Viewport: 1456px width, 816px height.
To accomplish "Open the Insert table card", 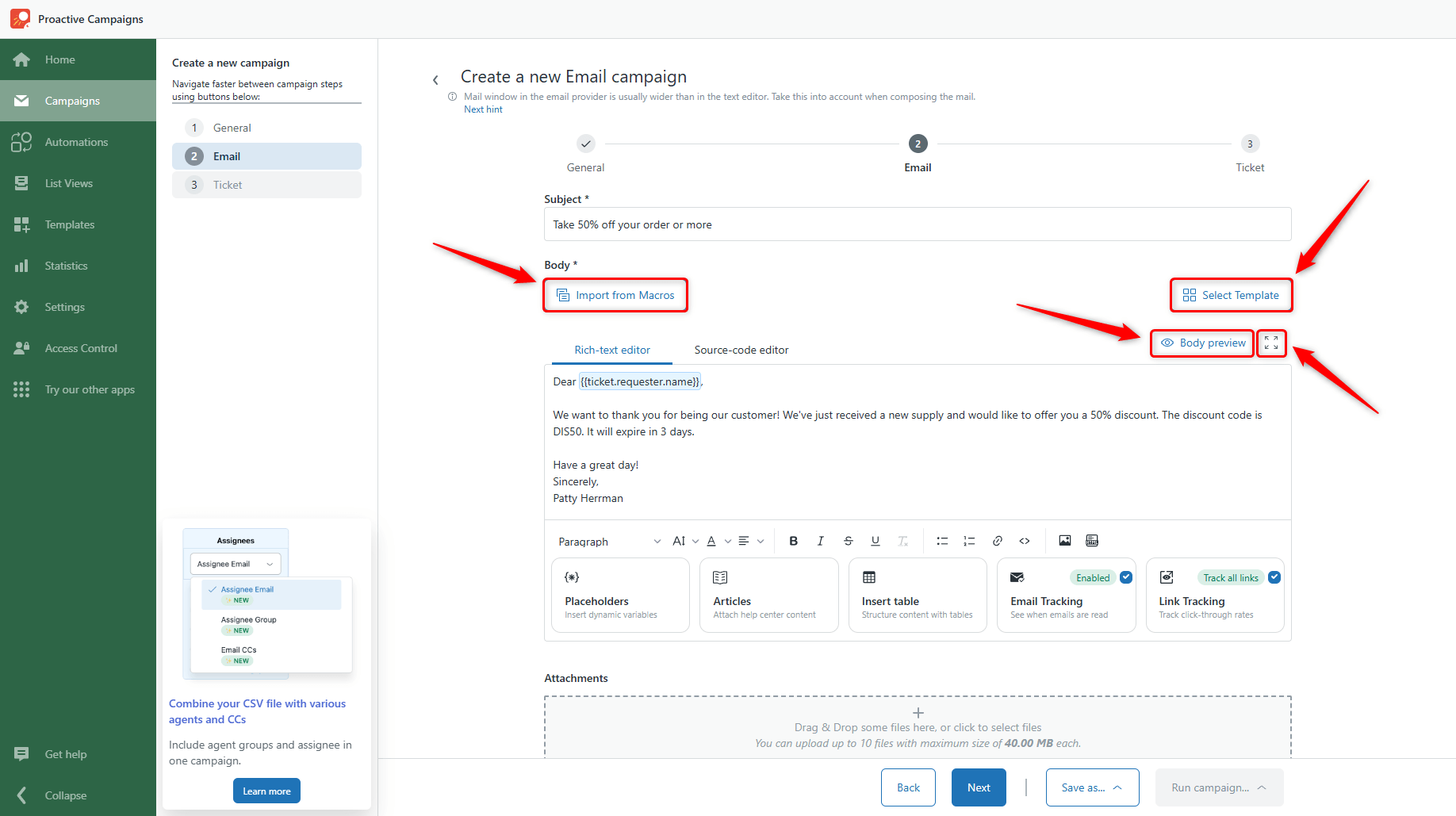I will point(918,595).
